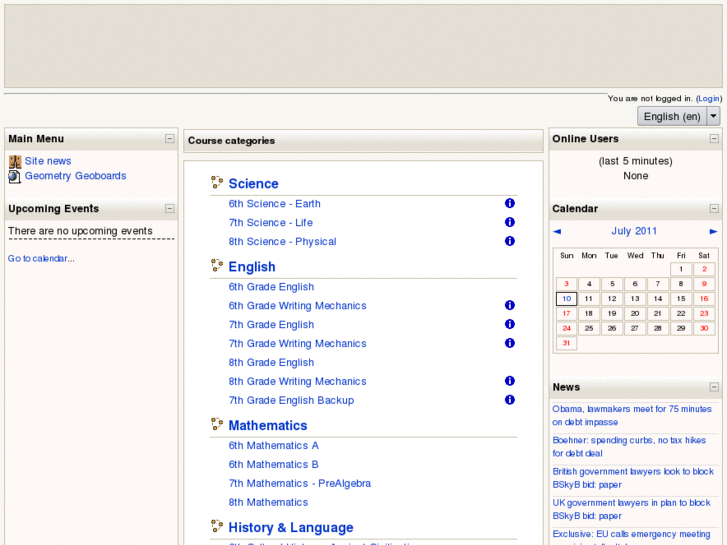727x545 pixels.
Task: Click info icon for 7th Grade English Backup
Action: click(510, 400)
